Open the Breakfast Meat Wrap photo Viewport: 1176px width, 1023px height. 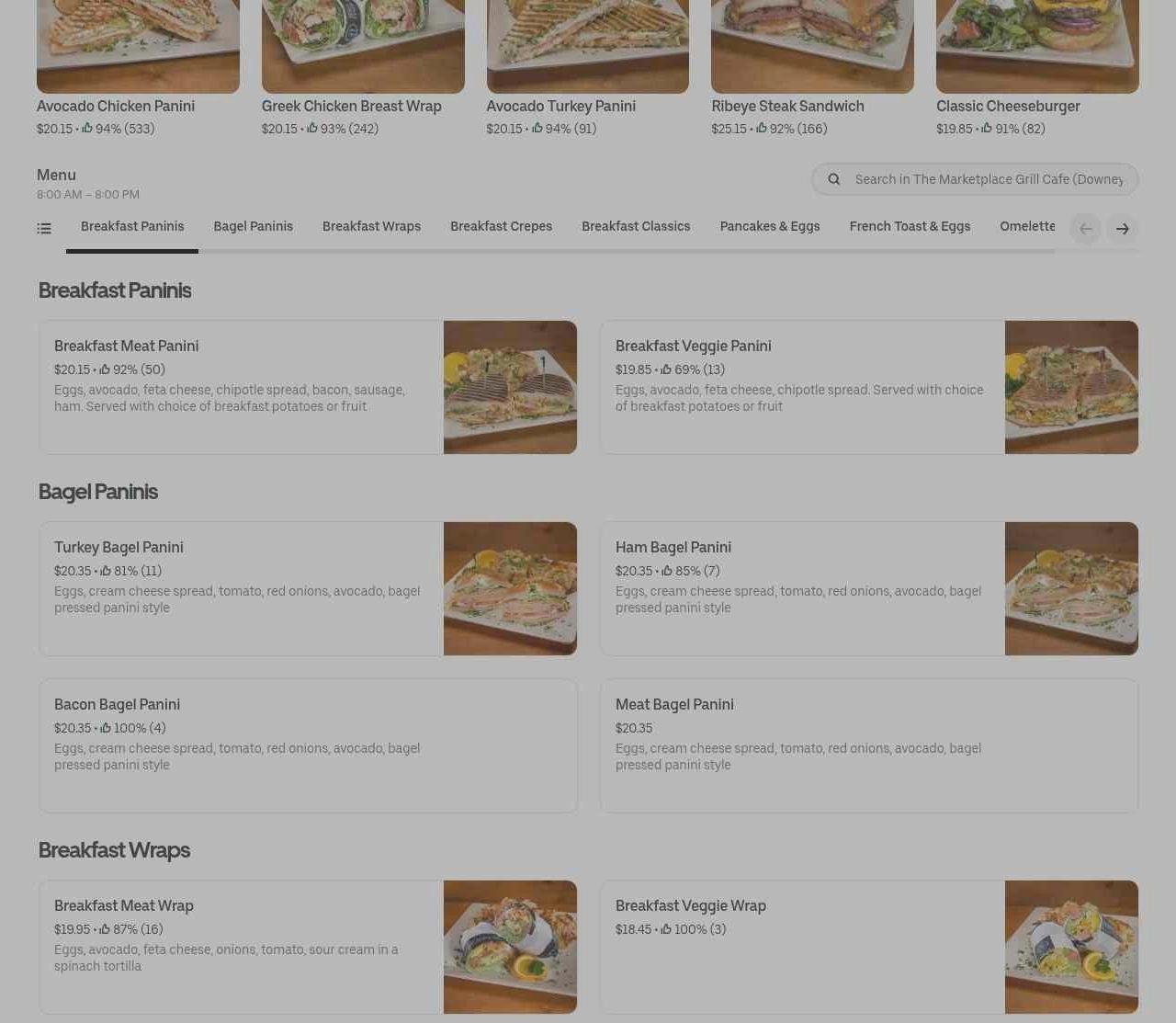click(510, 947)
